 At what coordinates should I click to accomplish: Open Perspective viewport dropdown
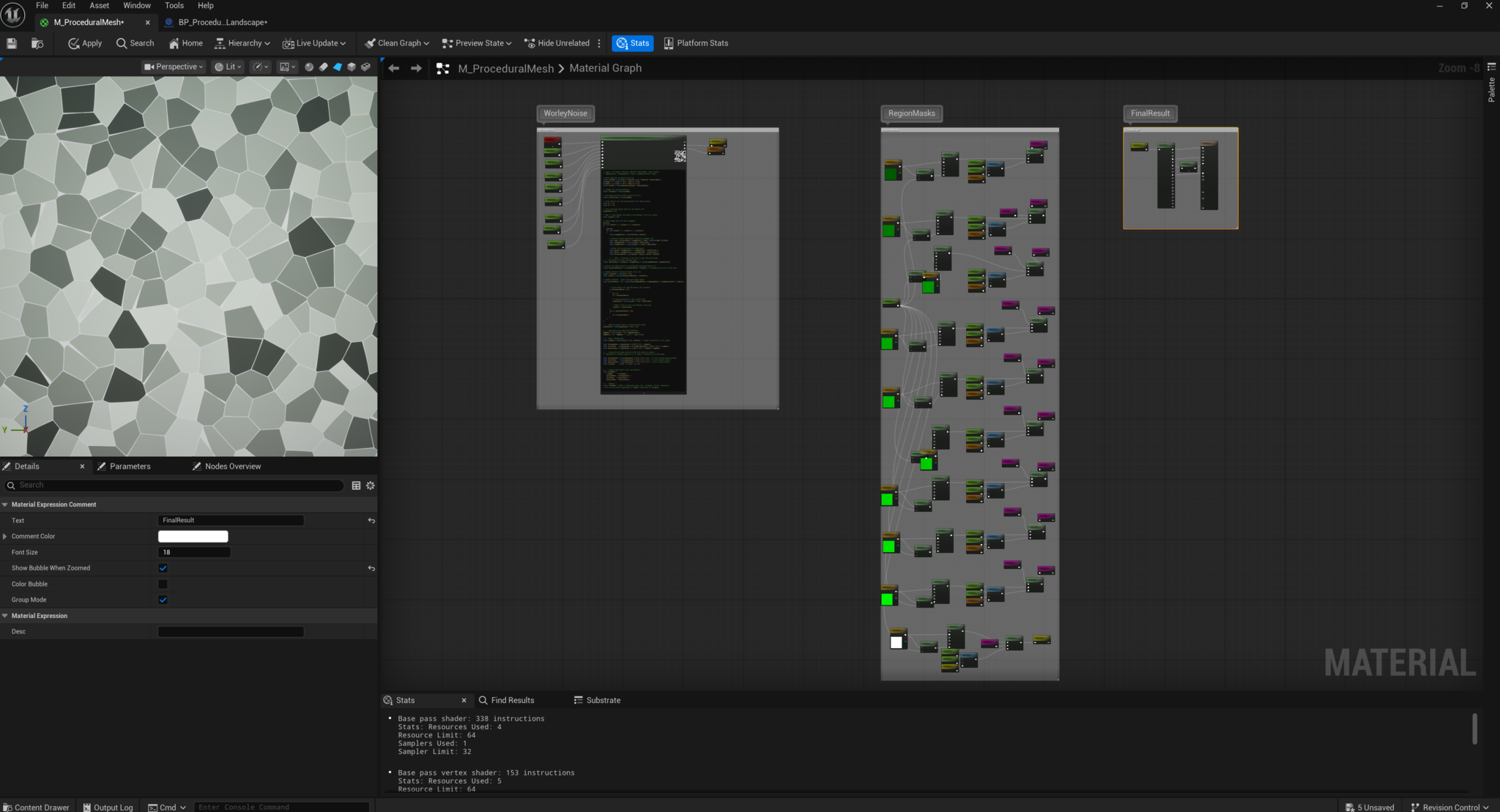click(174, 67)
